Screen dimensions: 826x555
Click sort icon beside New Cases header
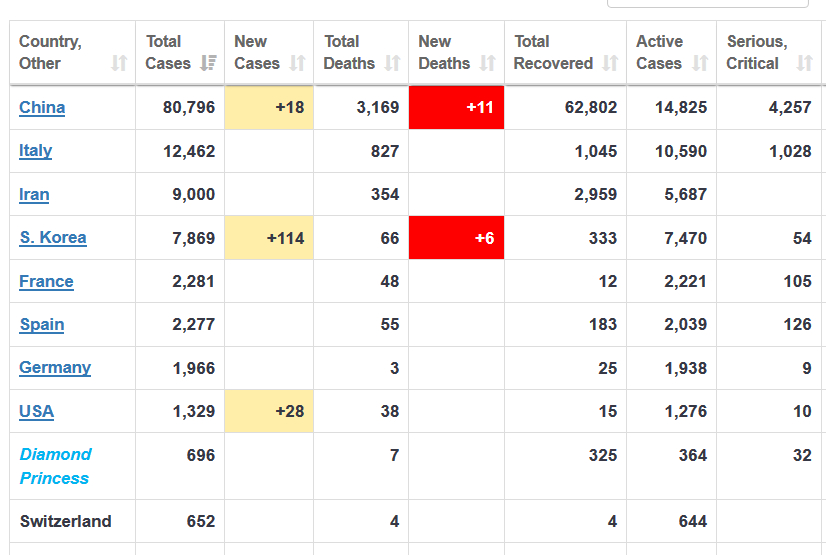[297, 63]
